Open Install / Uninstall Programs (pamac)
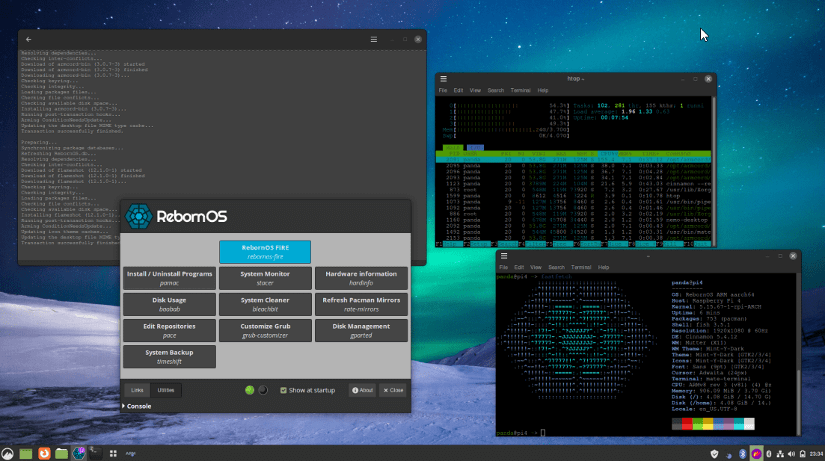 [169, 278]
